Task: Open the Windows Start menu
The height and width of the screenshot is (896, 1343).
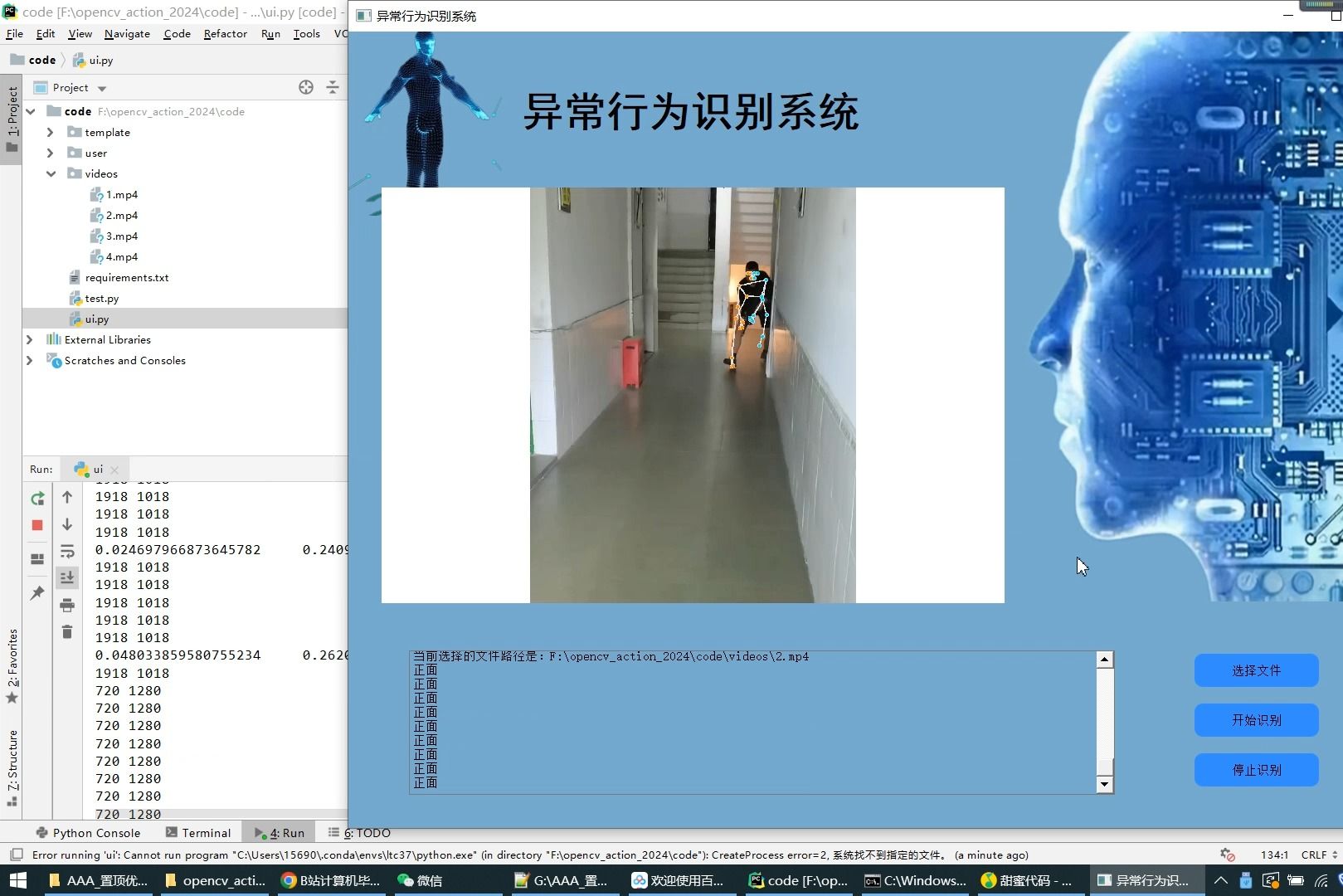Action: pos(17,880)
